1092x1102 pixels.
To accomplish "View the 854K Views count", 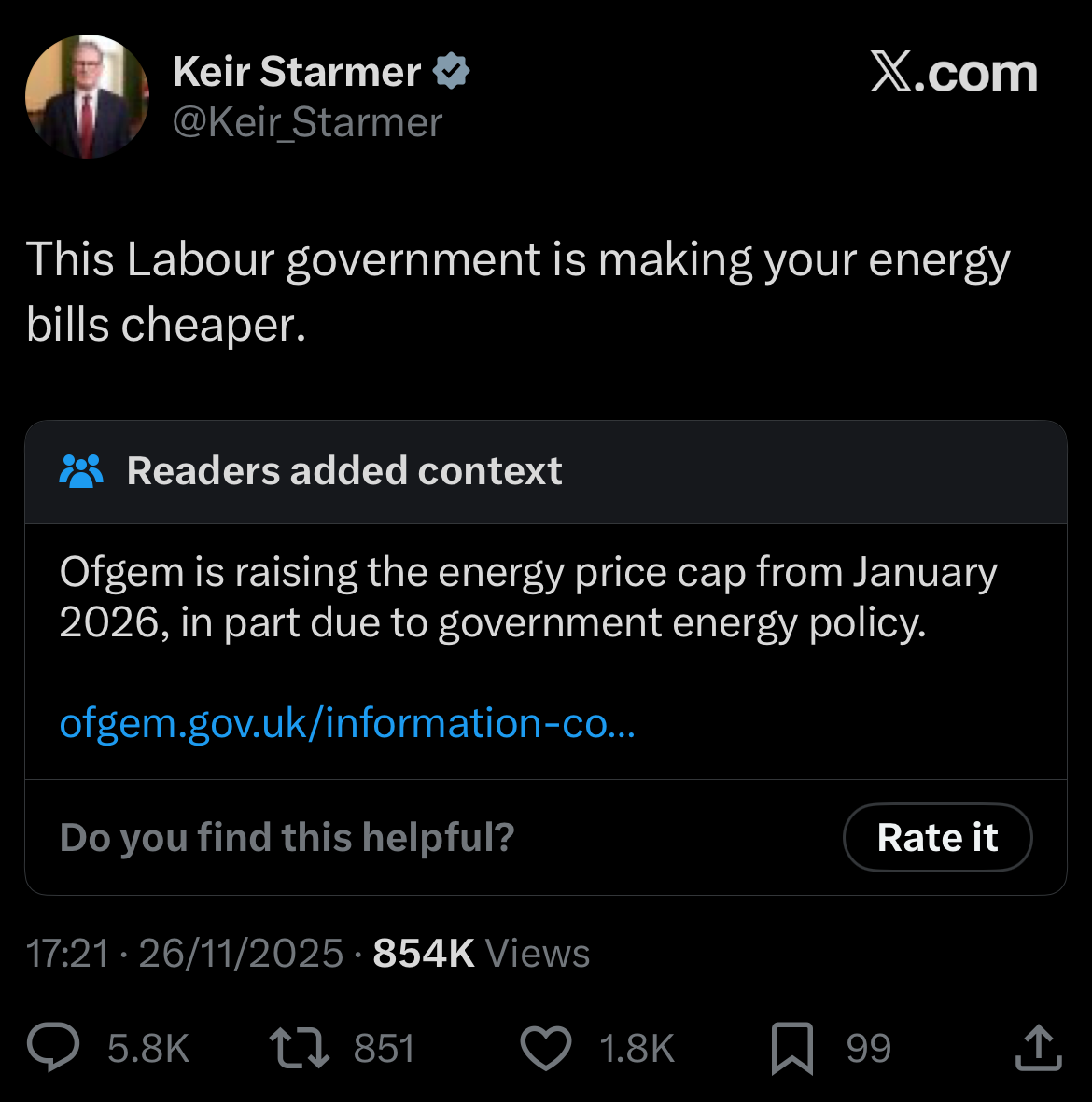I will click(x=481, y=953).
